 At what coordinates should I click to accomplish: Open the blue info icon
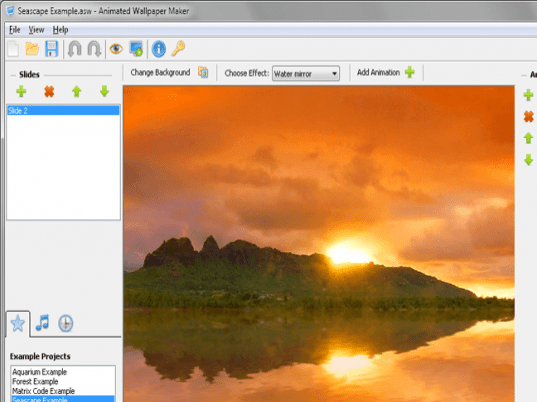(x=159, y=49)
